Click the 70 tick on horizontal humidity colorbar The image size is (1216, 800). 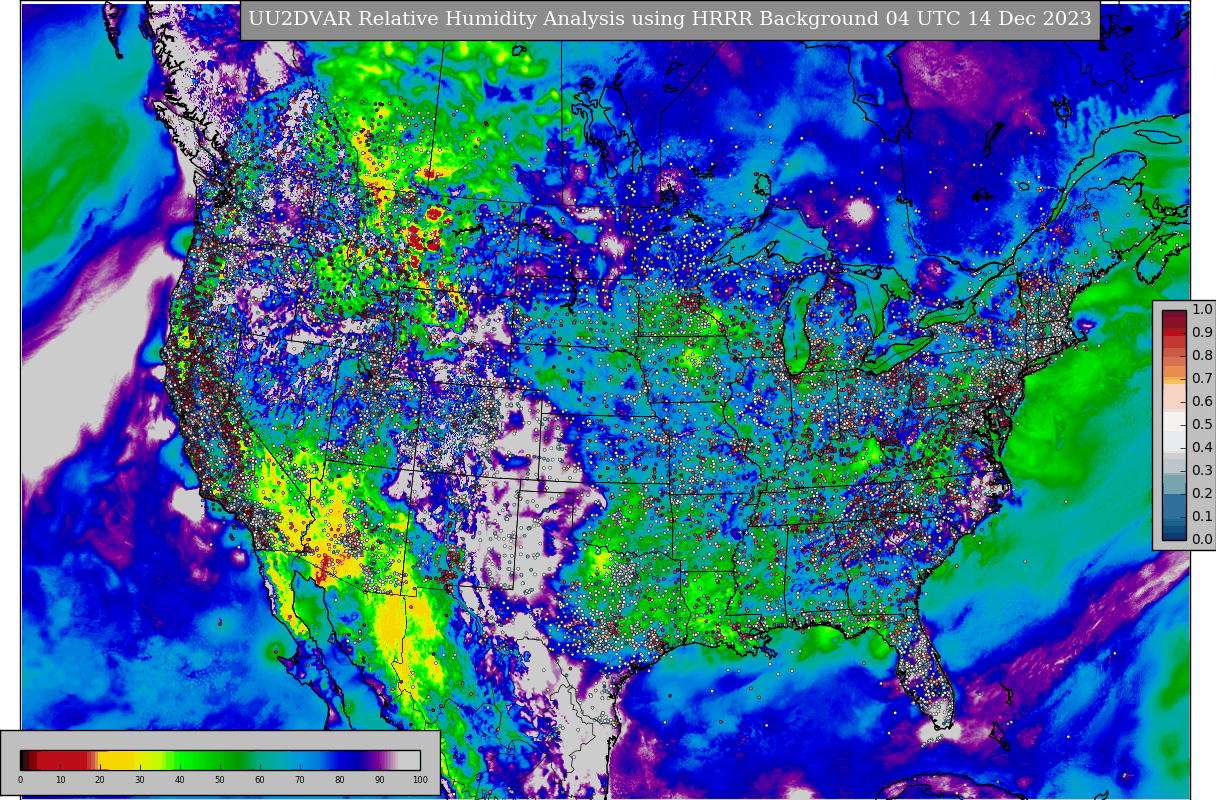click(x=300, y=780)
